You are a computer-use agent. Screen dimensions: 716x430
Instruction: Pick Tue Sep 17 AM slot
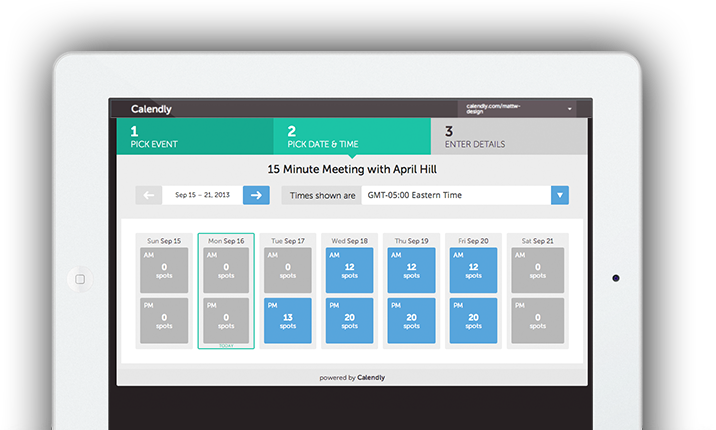point(288,270)
